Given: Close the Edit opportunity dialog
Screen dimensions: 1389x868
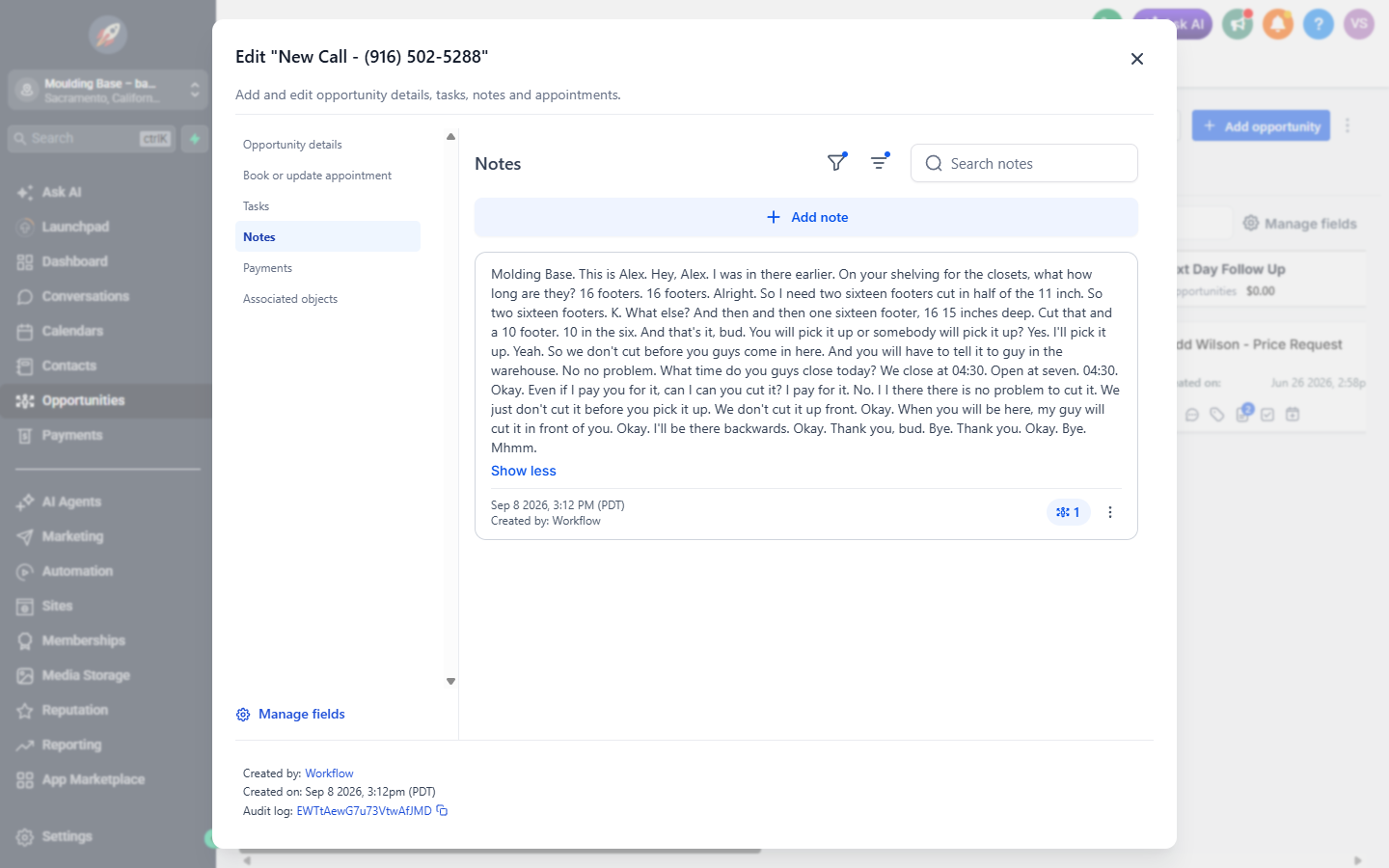Looking at the screenshot, I should pos(1137,59).
